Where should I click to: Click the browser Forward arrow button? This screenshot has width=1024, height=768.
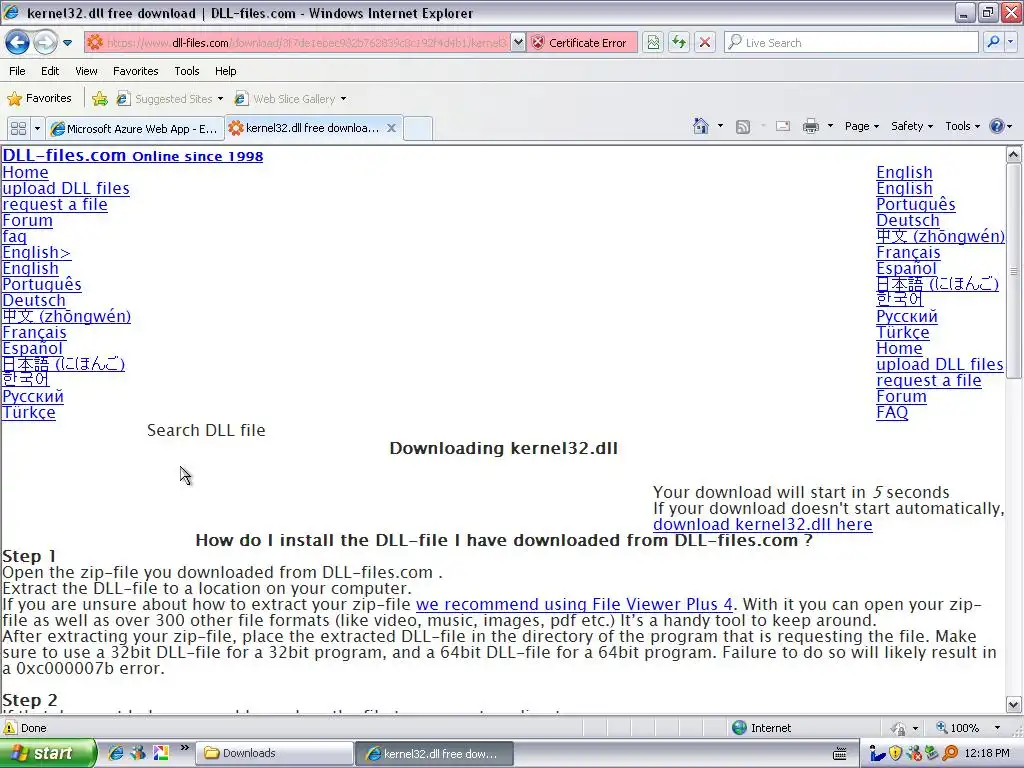45,42
